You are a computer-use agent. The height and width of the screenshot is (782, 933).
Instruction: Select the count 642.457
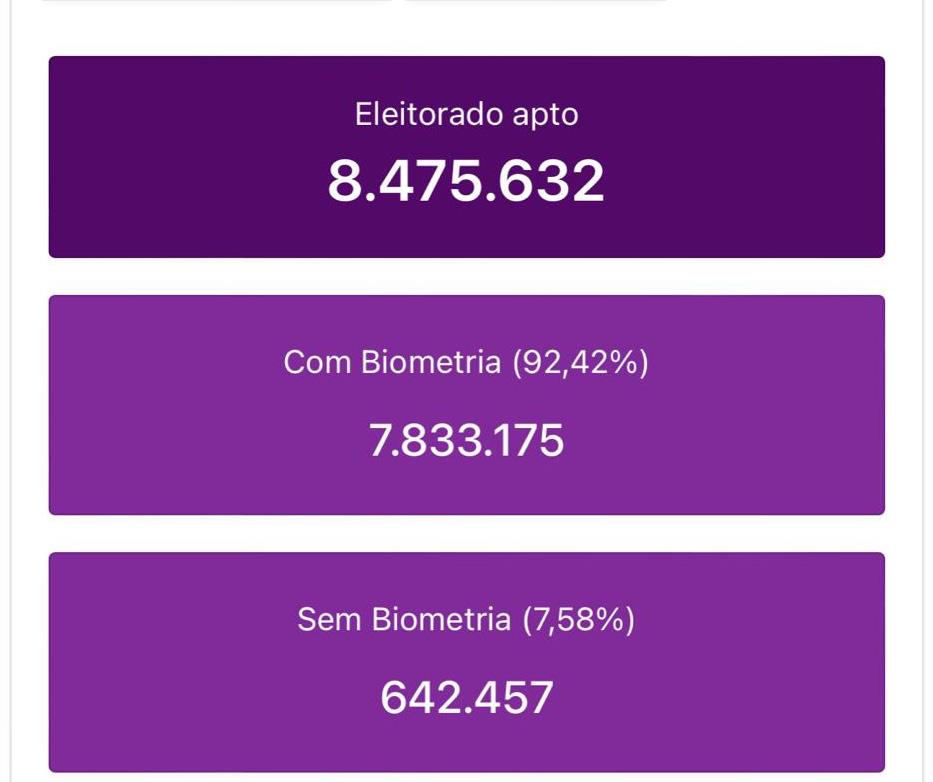466,697
